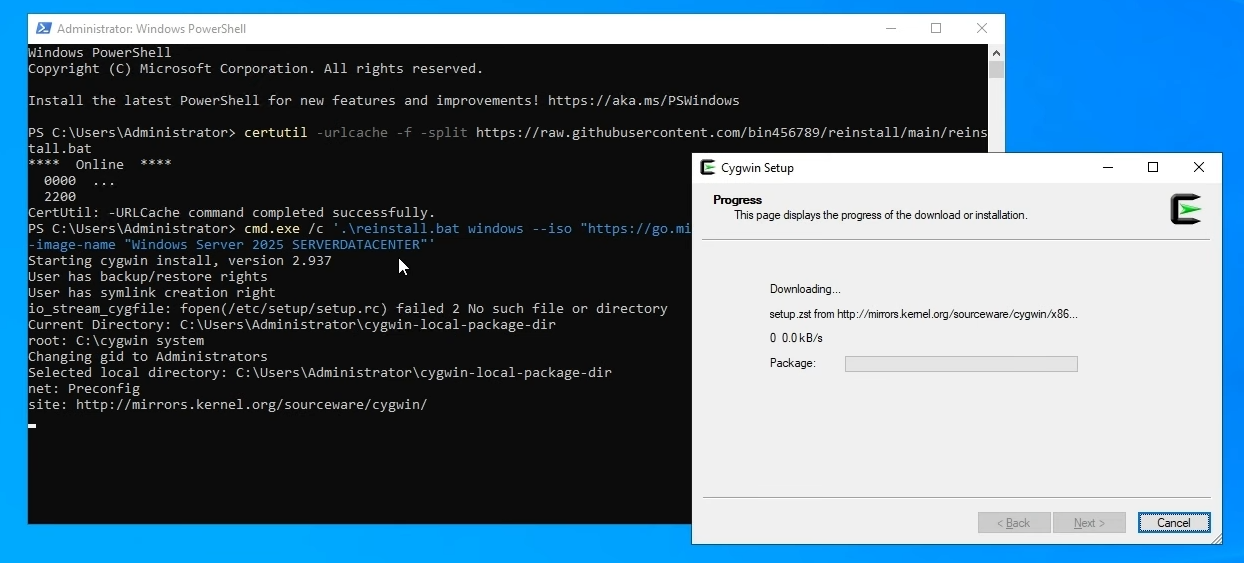Screen dimensions: 1244x563
Task: Click the '**** Online ****' console line
Action: click(x=100, y=164)
